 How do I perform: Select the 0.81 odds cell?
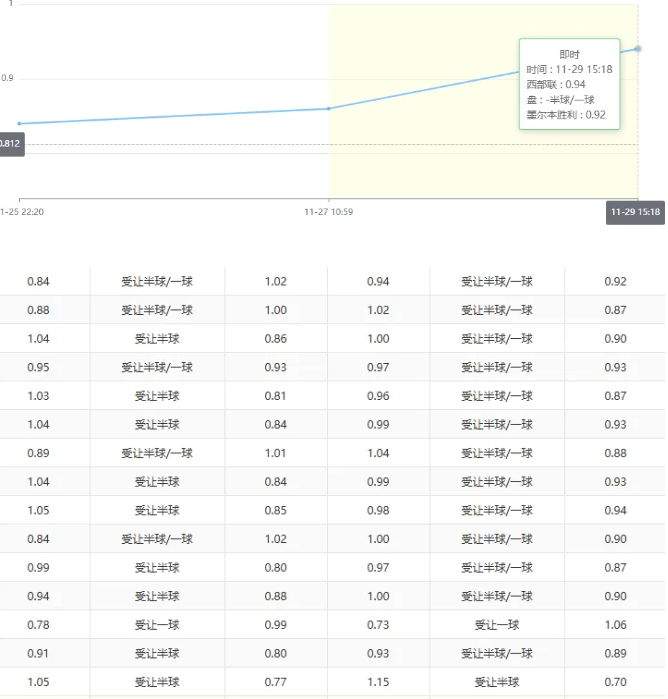[276, 396]
